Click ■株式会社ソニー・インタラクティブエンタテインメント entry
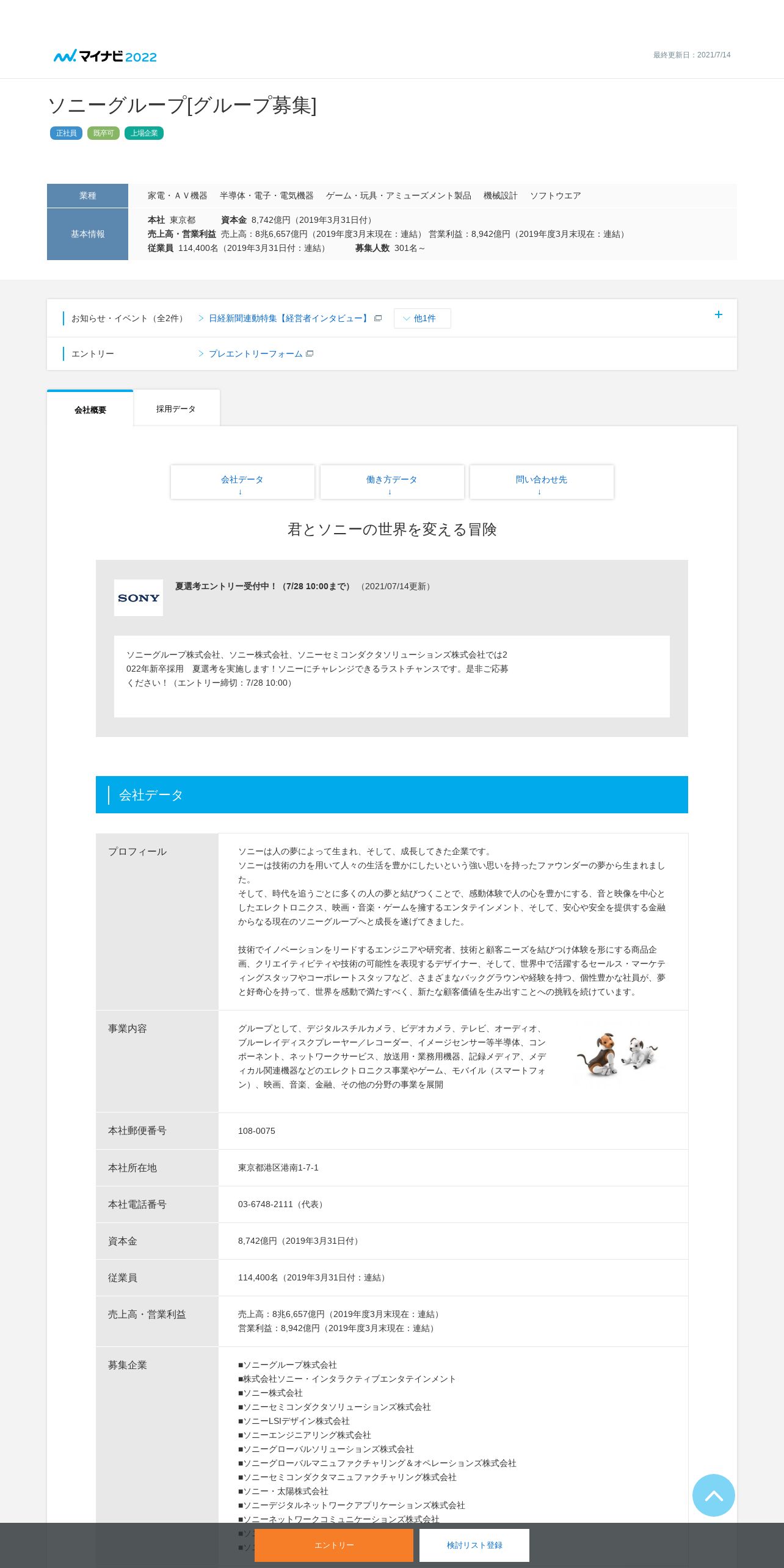Viewport: 784px width, 1568px height. [x=347, y=1379]
